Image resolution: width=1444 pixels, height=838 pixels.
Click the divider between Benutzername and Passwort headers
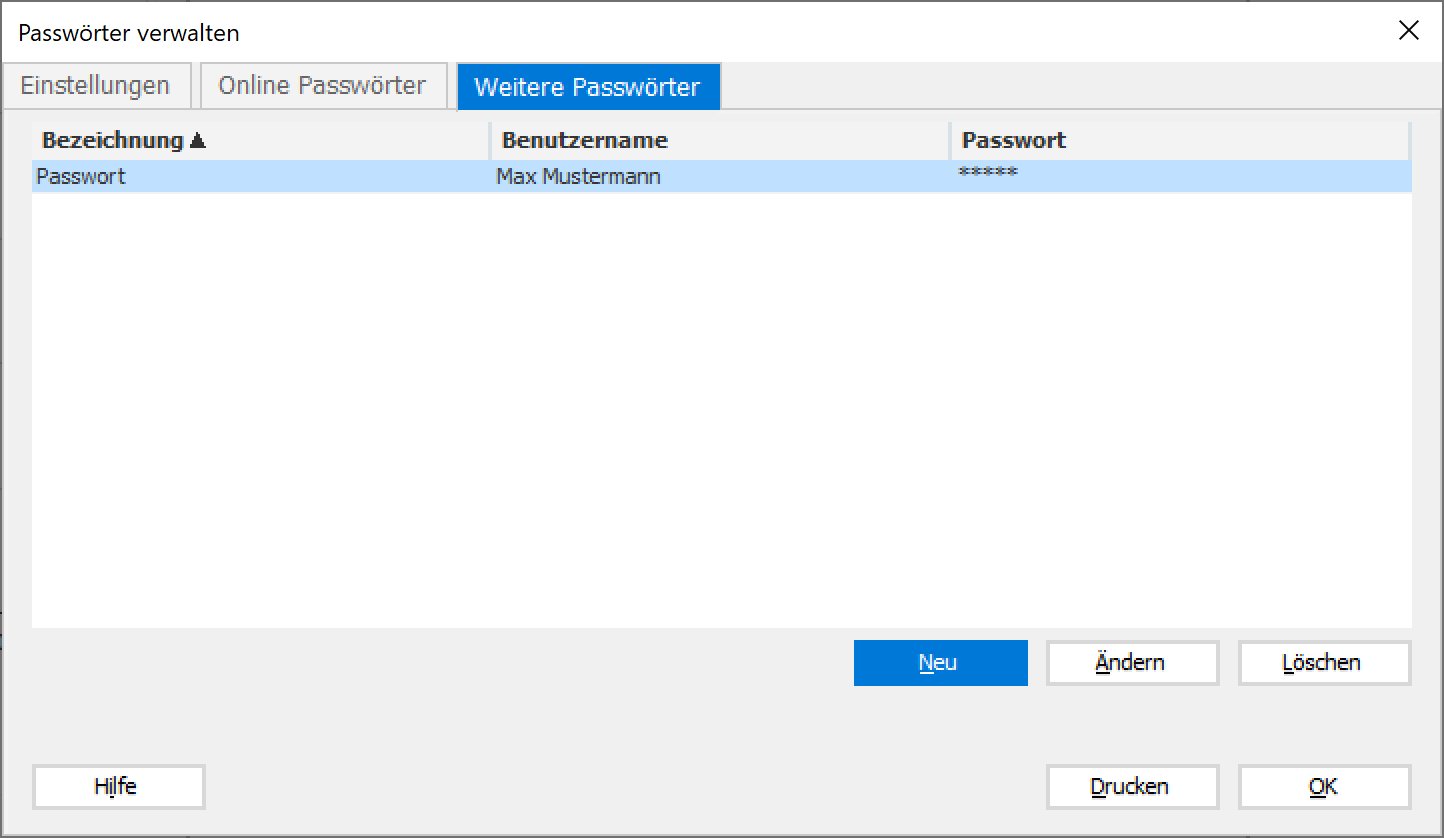[950, 141]
